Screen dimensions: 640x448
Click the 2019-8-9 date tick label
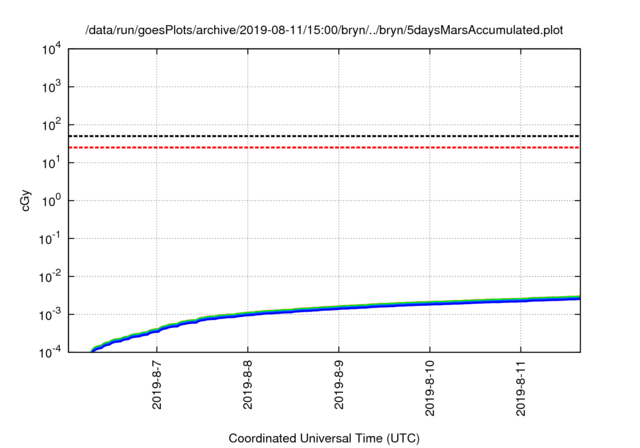pos(339,385)
